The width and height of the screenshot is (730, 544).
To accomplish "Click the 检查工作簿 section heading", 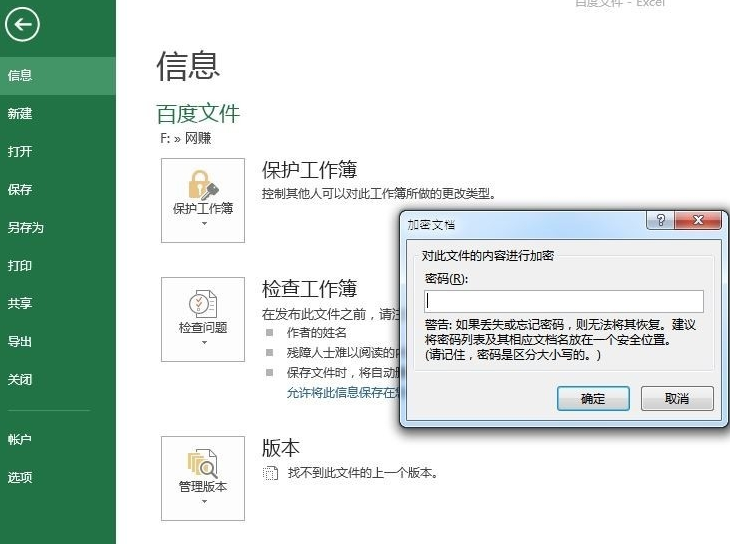I will point(310,289).
